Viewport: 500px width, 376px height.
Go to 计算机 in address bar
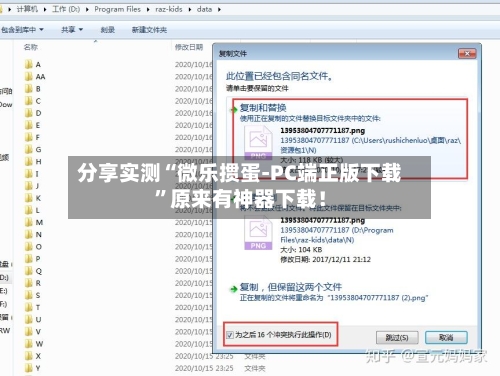27,9
